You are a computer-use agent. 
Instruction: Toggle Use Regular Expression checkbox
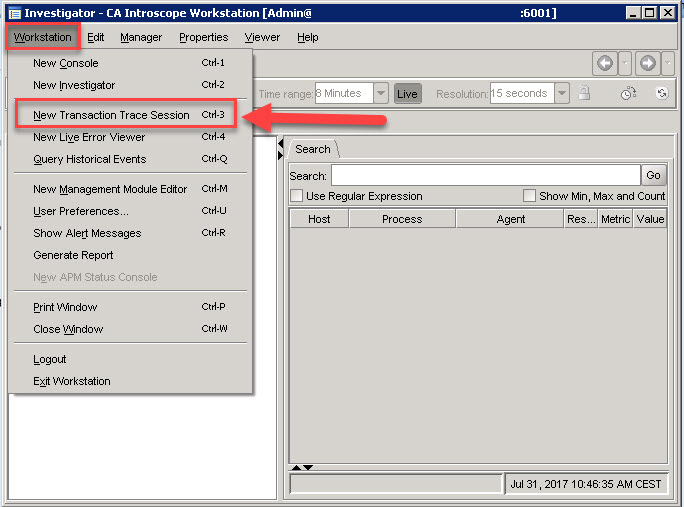[x=297, y=195]
